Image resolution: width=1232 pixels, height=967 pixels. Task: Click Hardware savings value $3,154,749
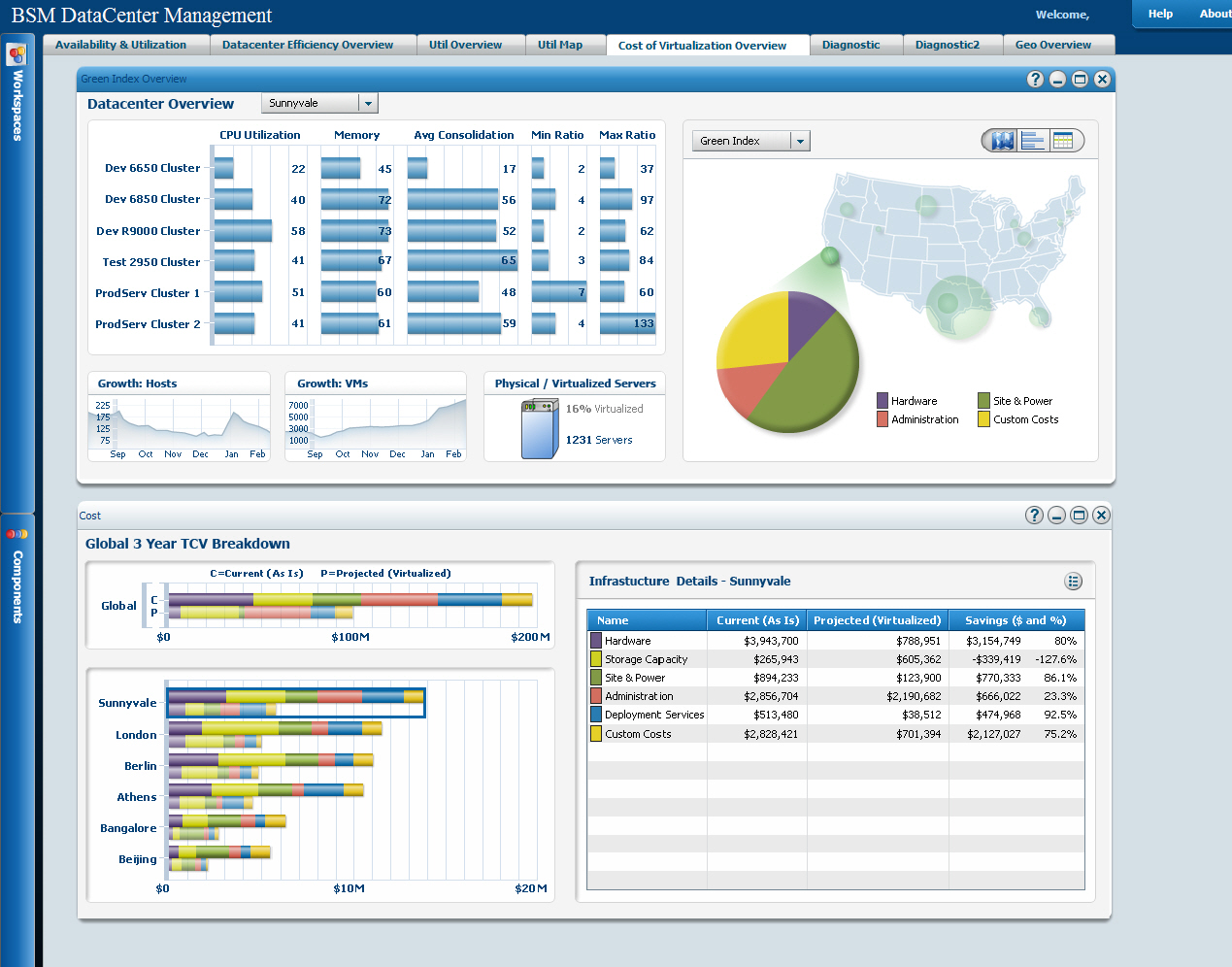pyautogui.click(x=993, y=641)
